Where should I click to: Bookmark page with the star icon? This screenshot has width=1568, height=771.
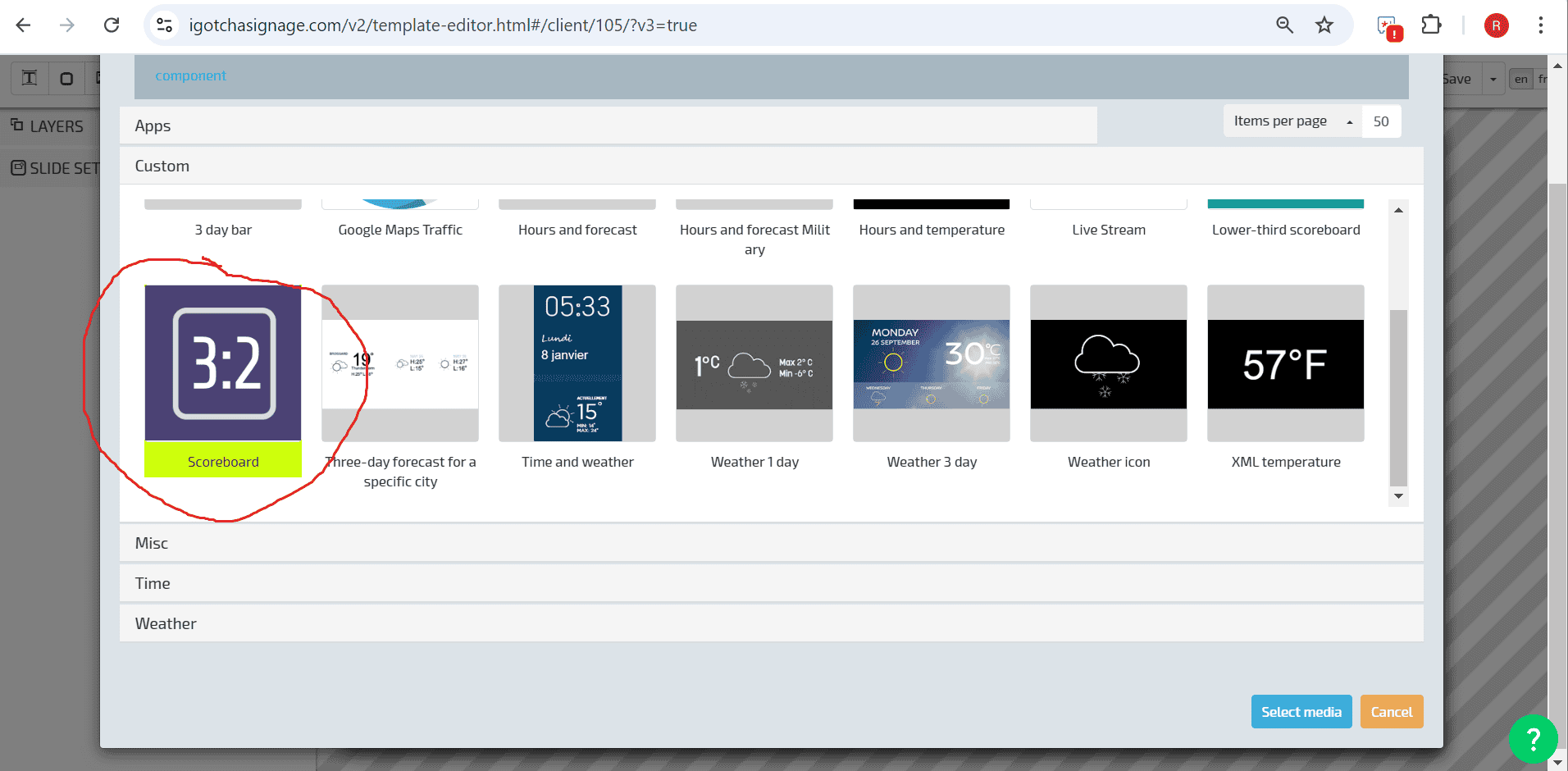point(1324,25)
